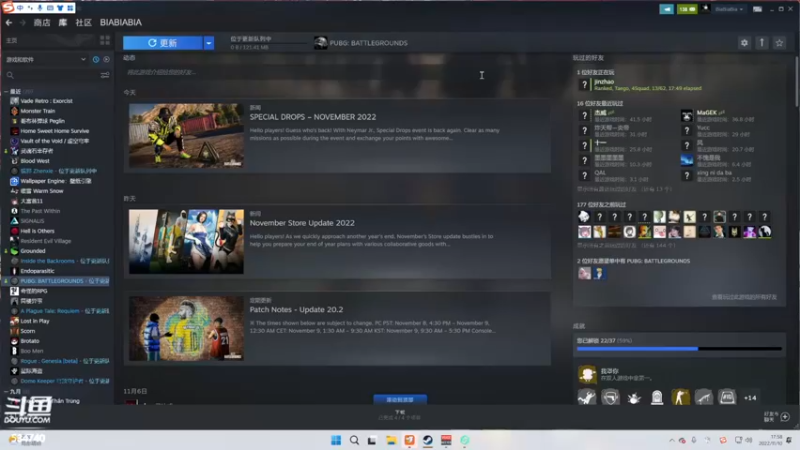Click the blue 更新 update button

click(x=163, y=43)
